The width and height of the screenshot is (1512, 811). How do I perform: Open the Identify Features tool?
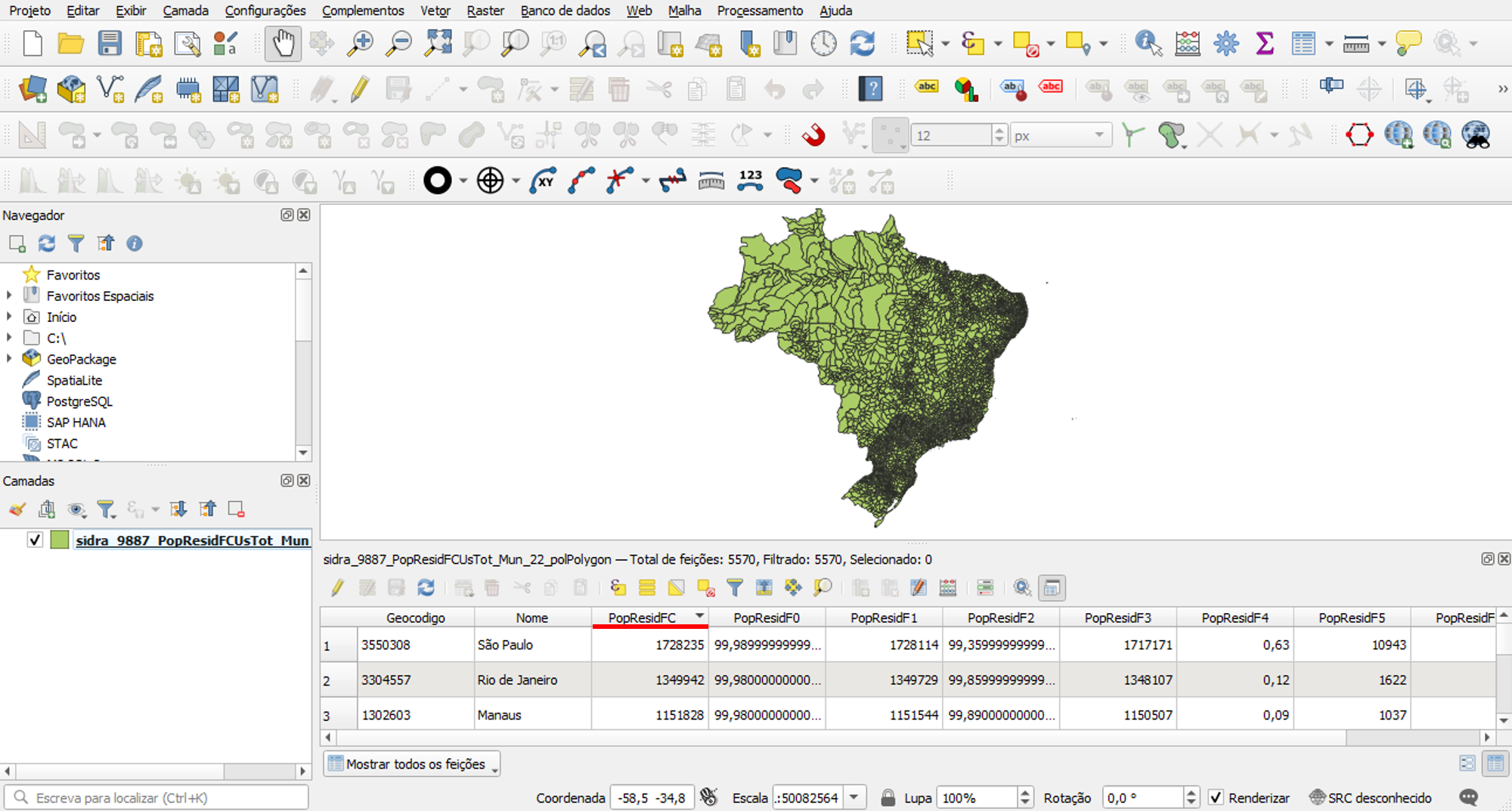point(1148,43)
